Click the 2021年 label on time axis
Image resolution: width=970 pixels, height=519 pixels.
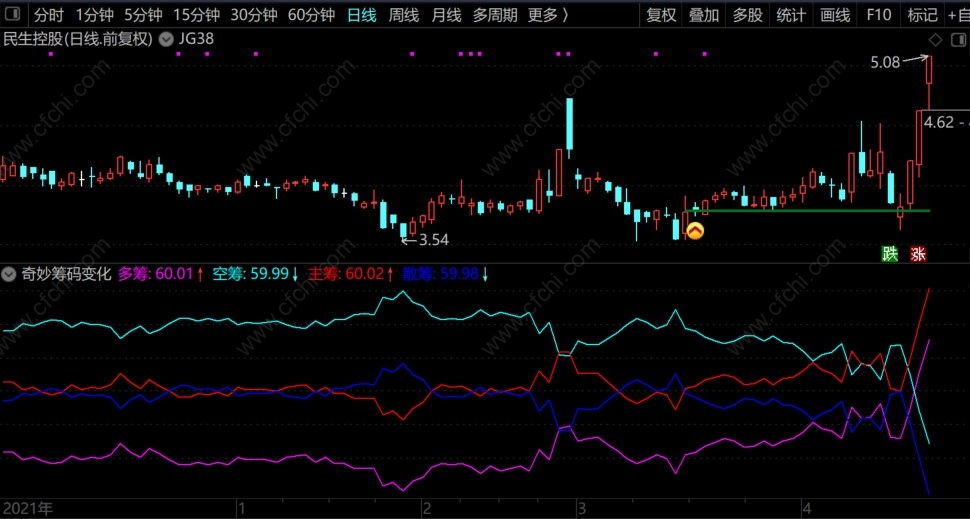(x=27, y=508)
